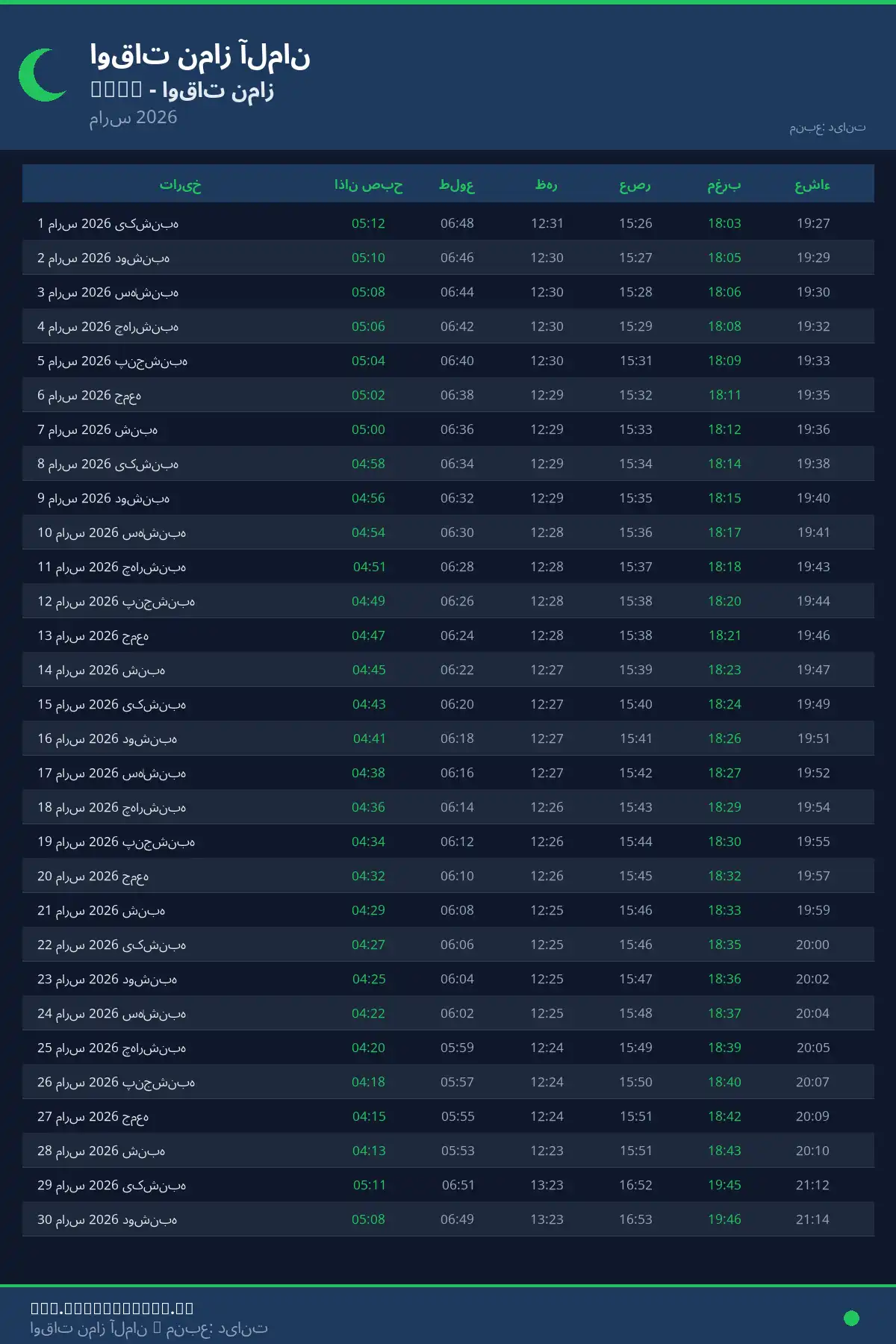Click the sunrise (طلوع) column header
The height and width of the screenshot is (1344, 896).
457,185
